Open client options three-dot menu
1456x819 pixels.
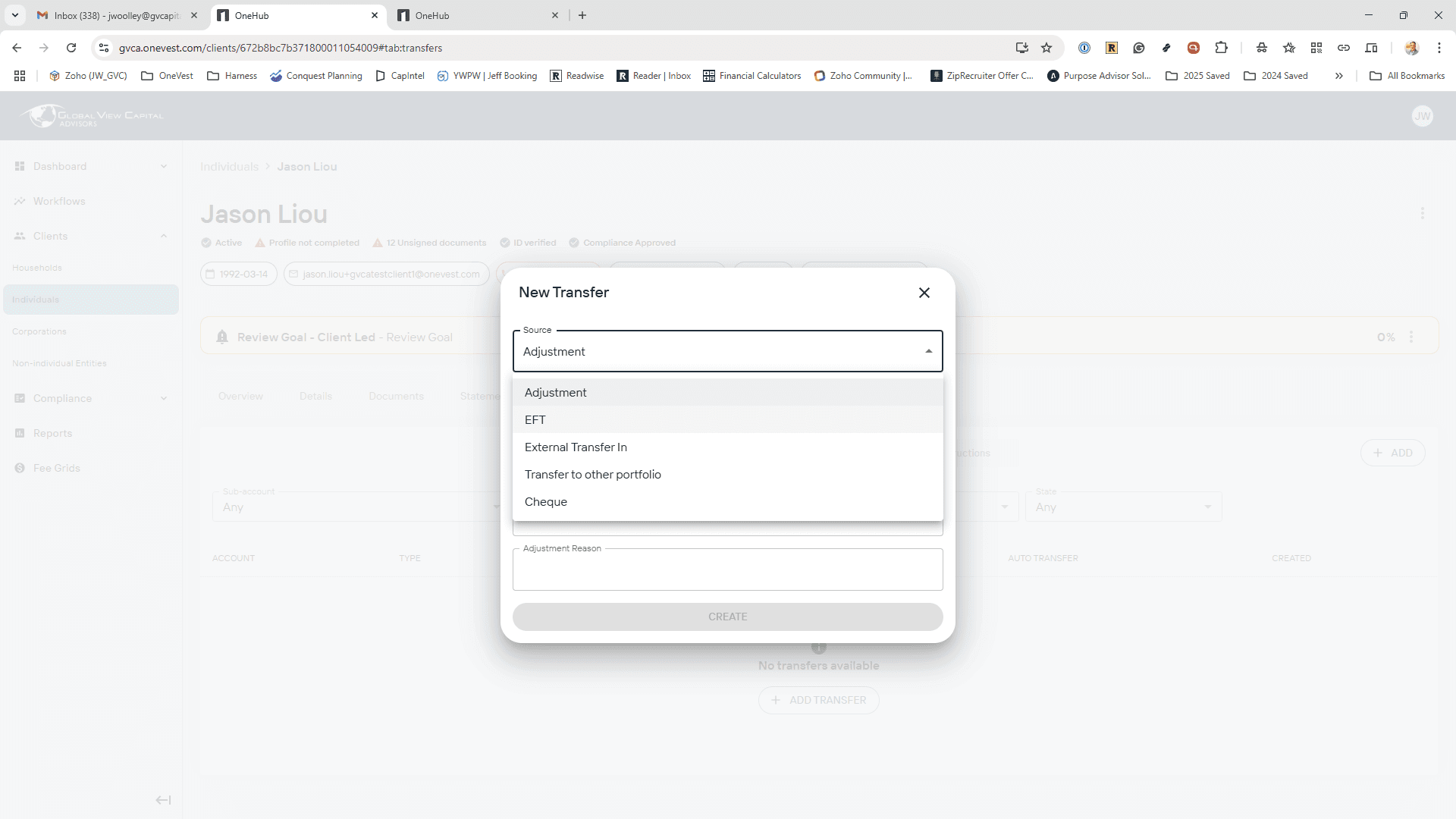pos(1422,214)
